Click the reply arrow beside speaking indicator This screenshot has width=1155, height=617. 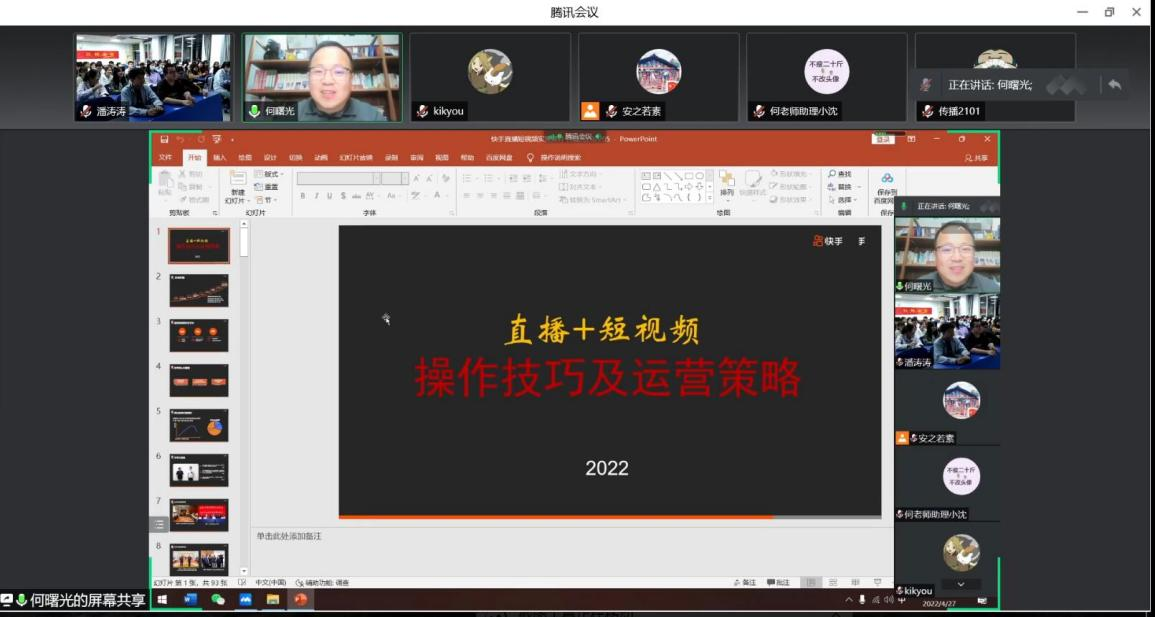[1114, 85]
